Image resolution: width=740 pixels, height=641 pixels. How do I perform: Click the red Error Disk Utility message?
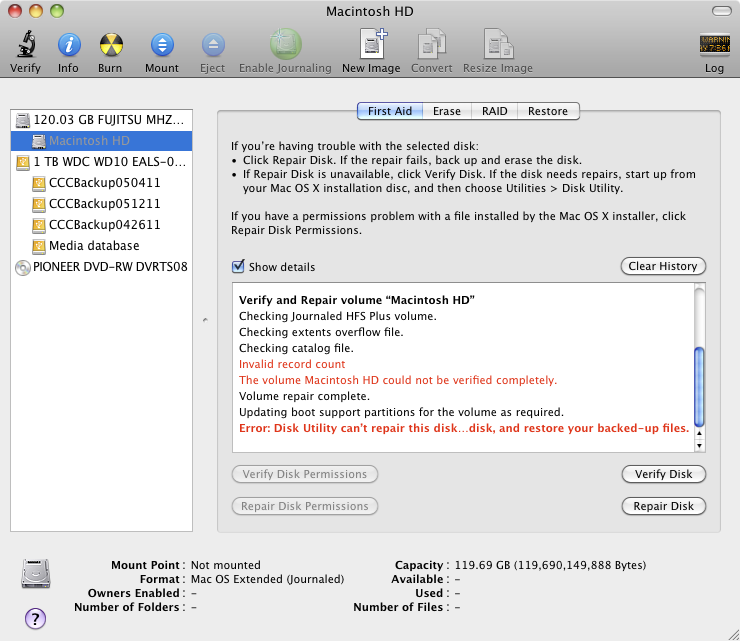coord(464,428)
